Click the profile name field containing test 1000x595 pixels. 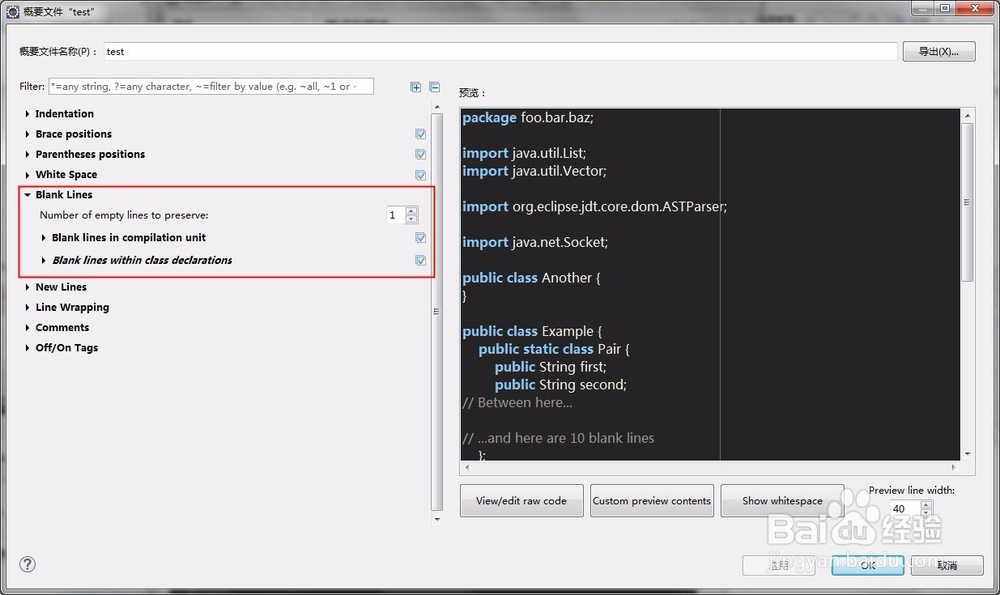[x=501, y=52]
